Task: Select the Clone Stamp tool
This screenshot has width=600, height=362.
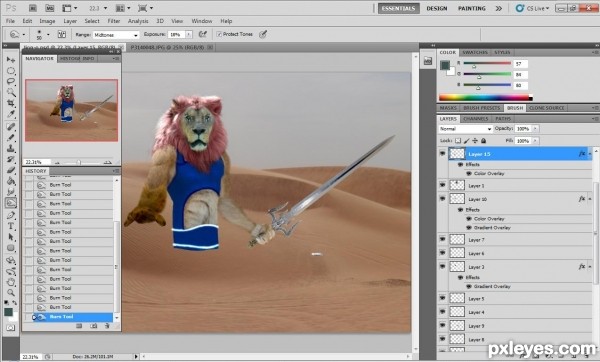Action: [11, 148]
